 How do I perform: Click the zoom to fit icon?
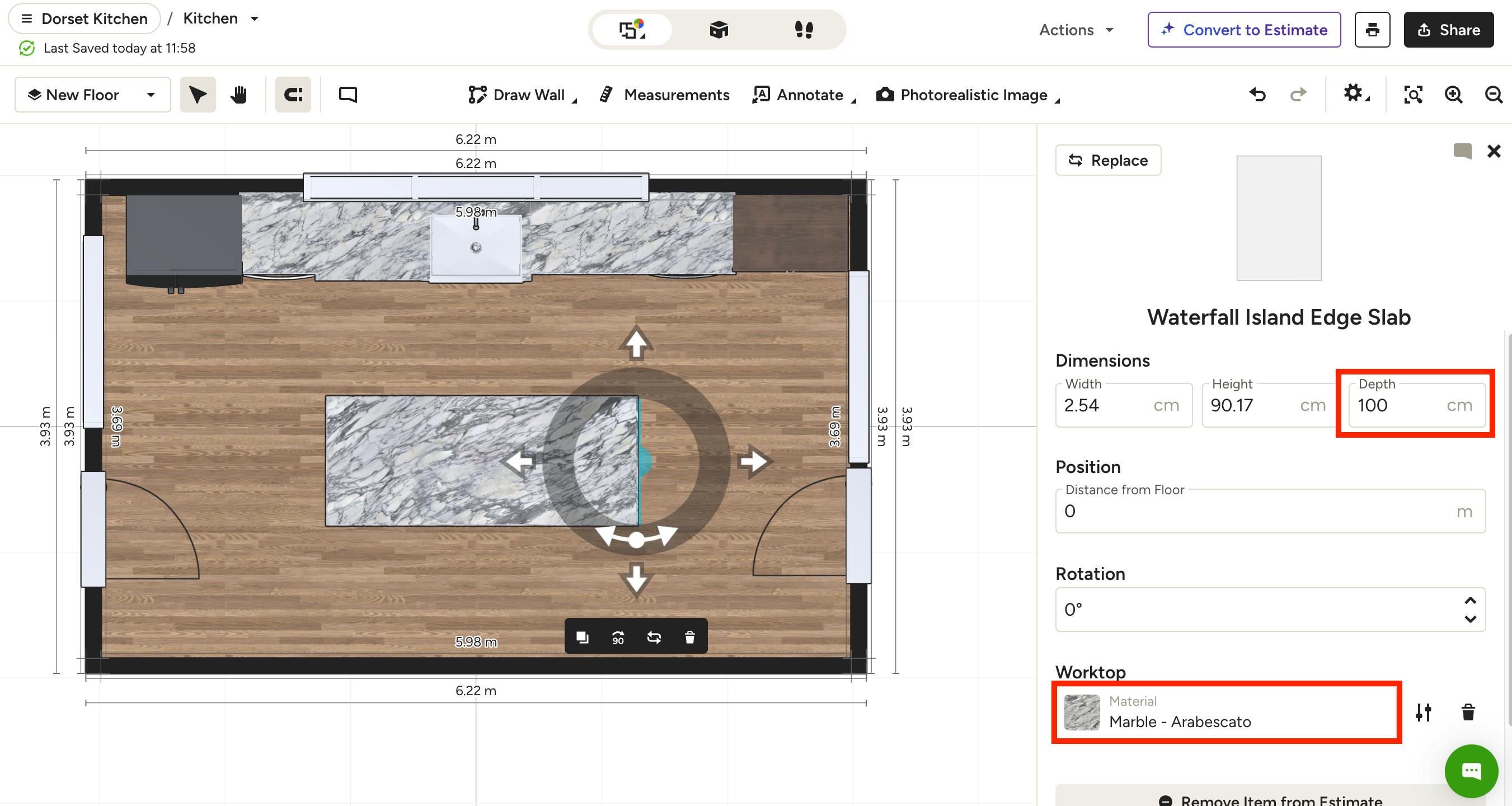pos(1413,95)
